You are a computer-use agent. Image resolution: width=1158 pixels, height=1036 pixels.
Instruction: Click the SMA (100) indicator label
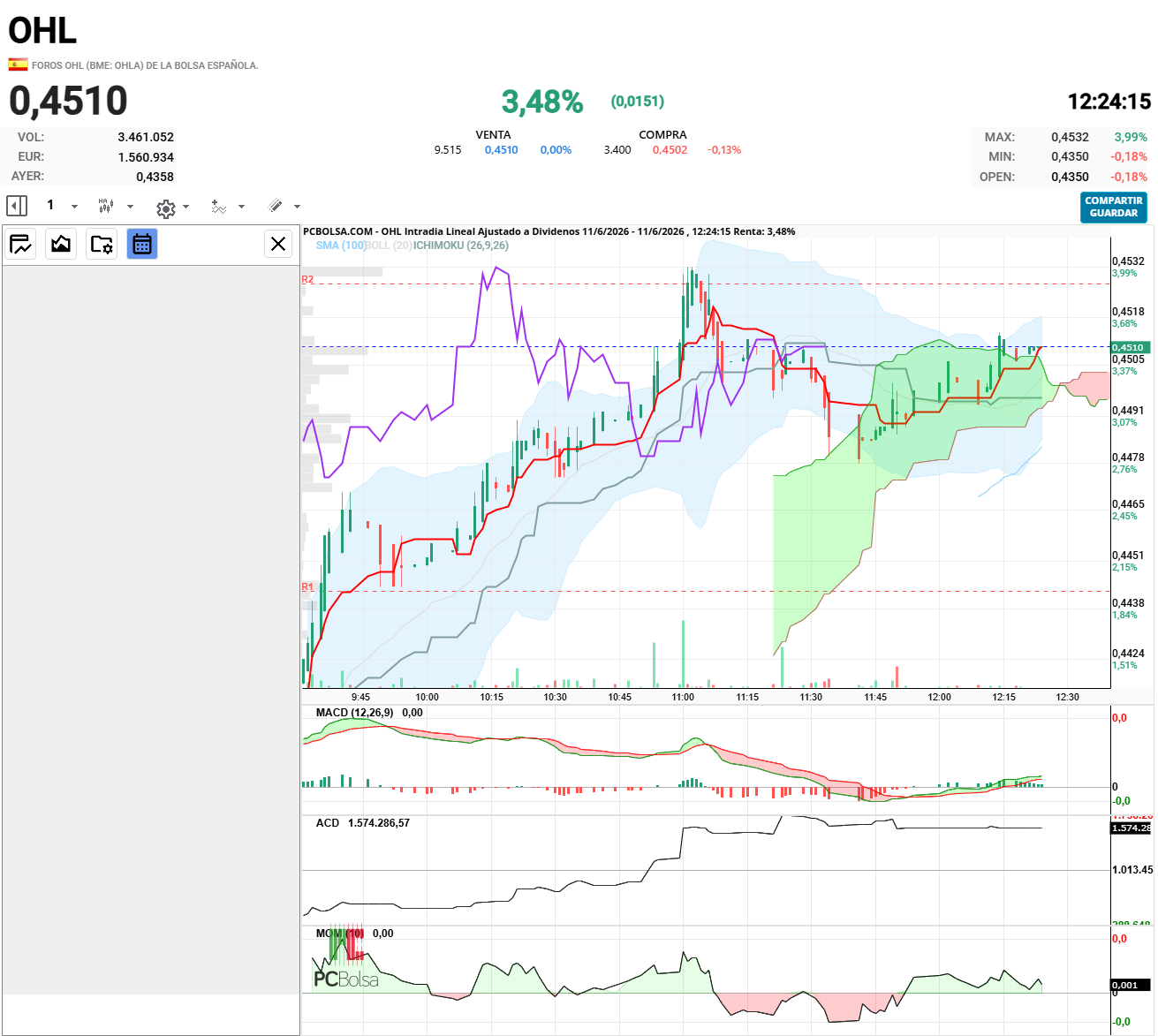340,246
